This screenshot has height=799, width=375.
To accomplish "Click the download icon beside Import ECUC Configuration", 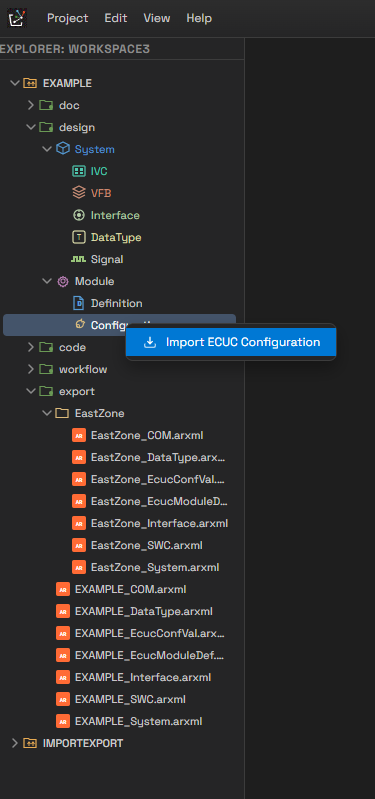I will coord(150,342).
